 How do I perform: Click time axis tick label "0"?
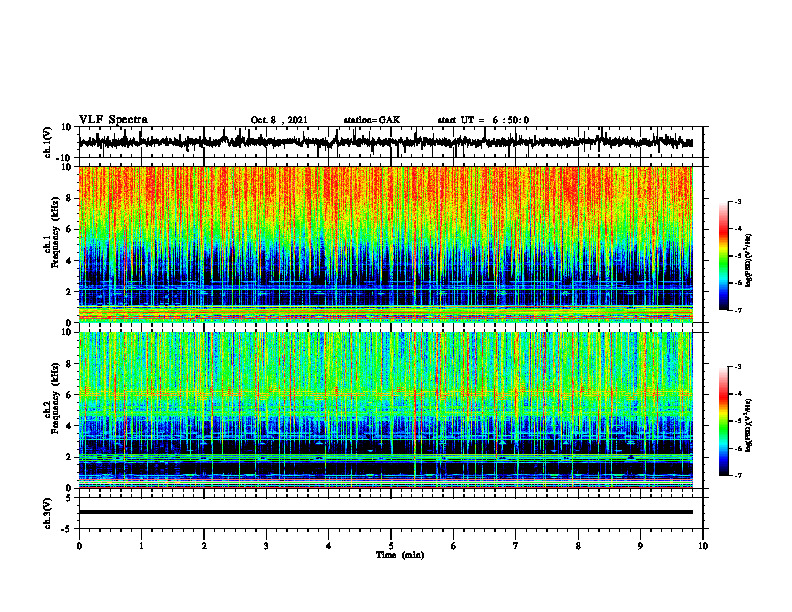(79, 546)
